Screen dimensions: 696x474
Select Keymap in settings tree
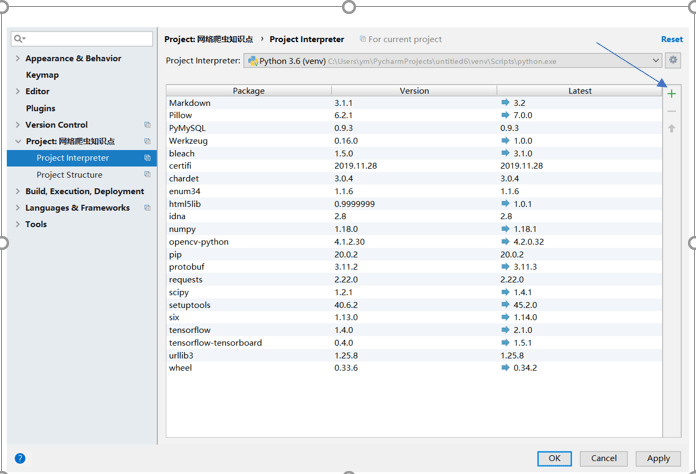pyautogui.click(x=42, y=75)
